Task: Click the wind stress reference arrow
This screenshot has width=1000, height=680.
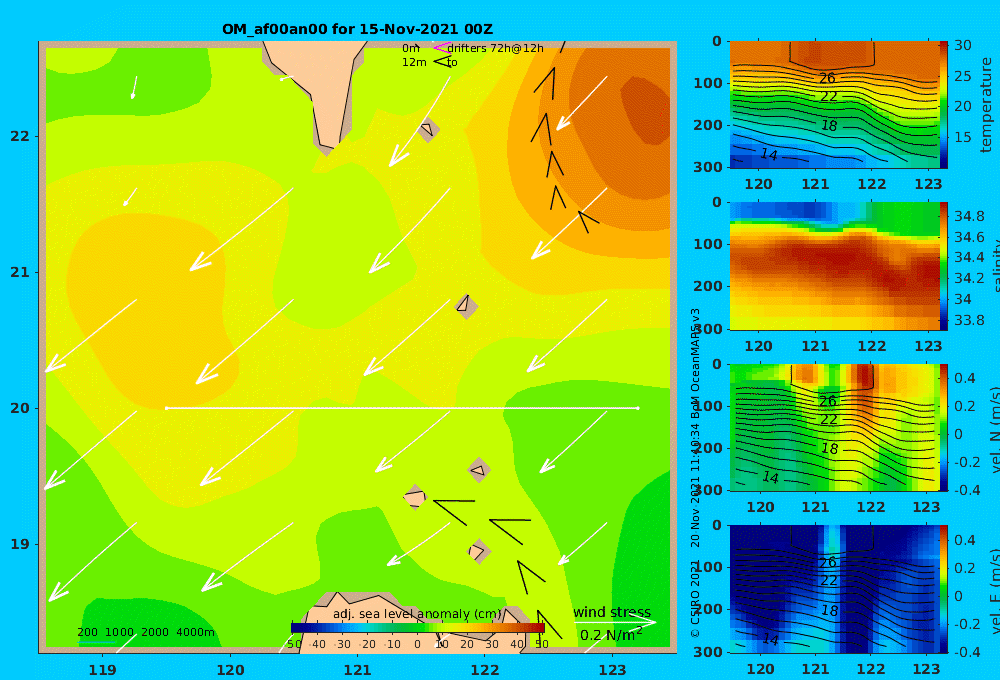Action: (615, 621)
